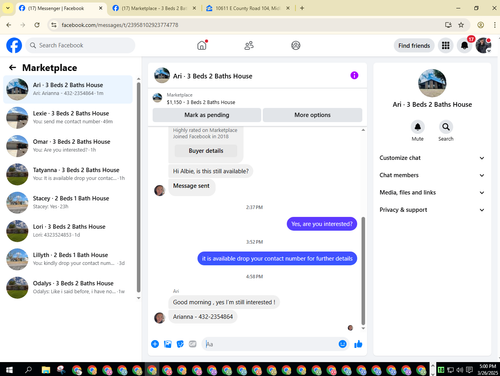The height and width of the screenshot is (376, 500).
Task: Open the Friends icon in top navigation
Action: [249, 45]
